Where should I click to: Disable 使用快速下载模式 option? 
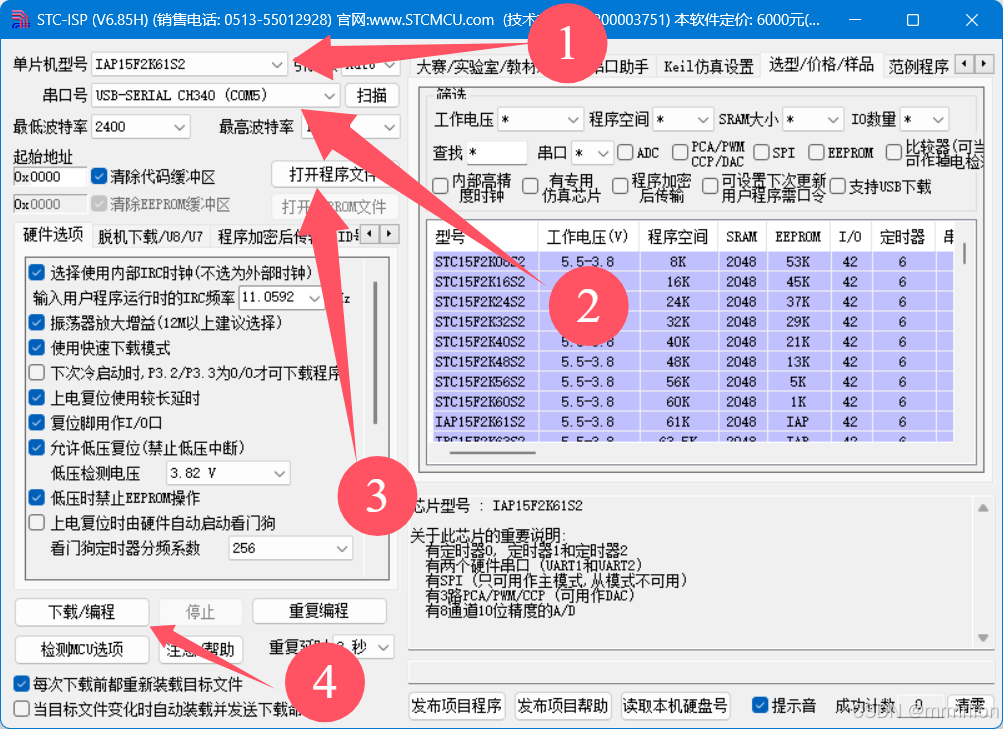pyautogui.click(x=36, y=347)
